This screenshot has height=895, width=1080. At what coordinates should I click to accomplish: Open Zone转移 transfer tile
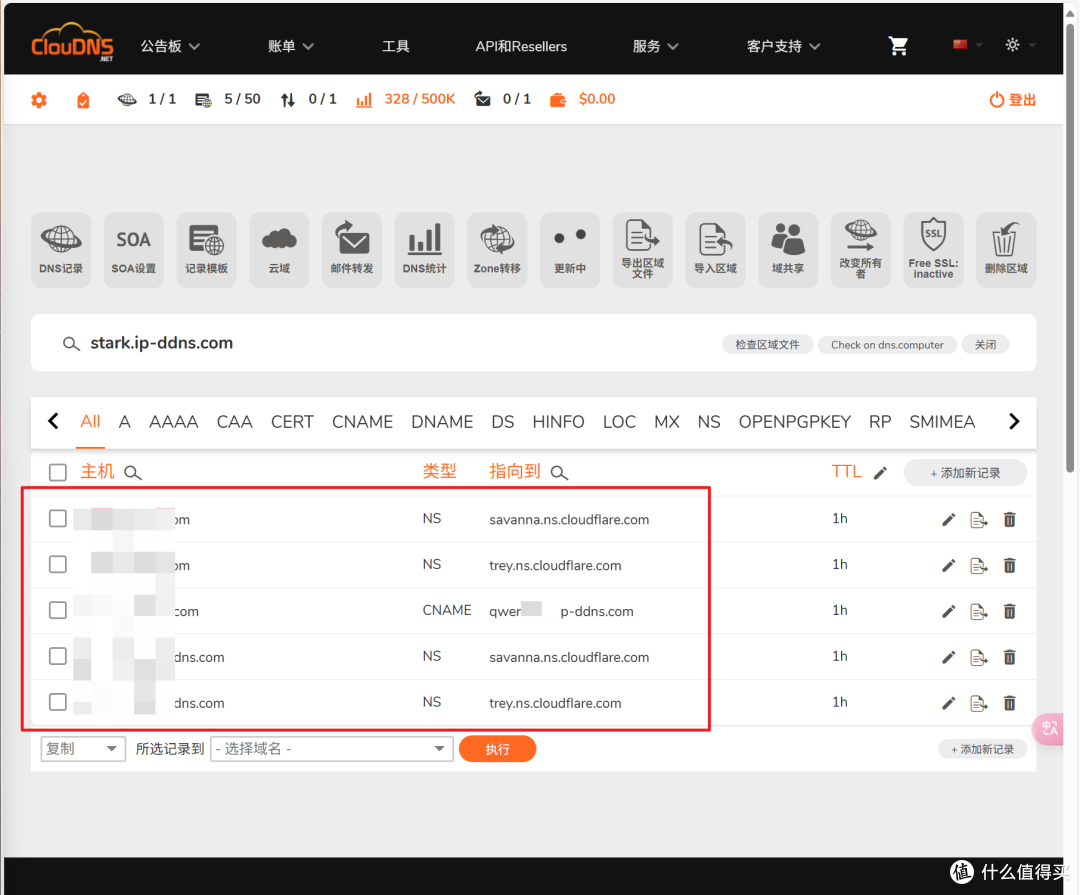click(497, 249)
